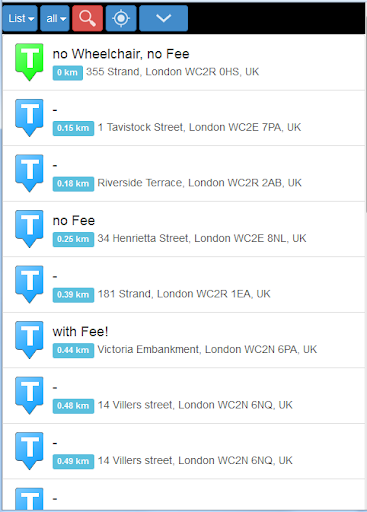Click the marker icon for Victoria Embankment
Viewport: 367px width, 512px height.
[29, 340]
